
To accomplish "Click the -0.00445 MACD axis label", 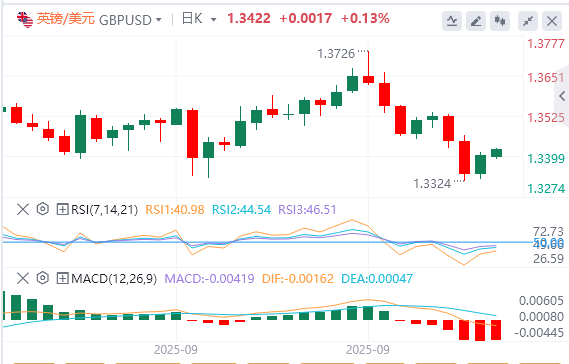I will click(539, 333).
